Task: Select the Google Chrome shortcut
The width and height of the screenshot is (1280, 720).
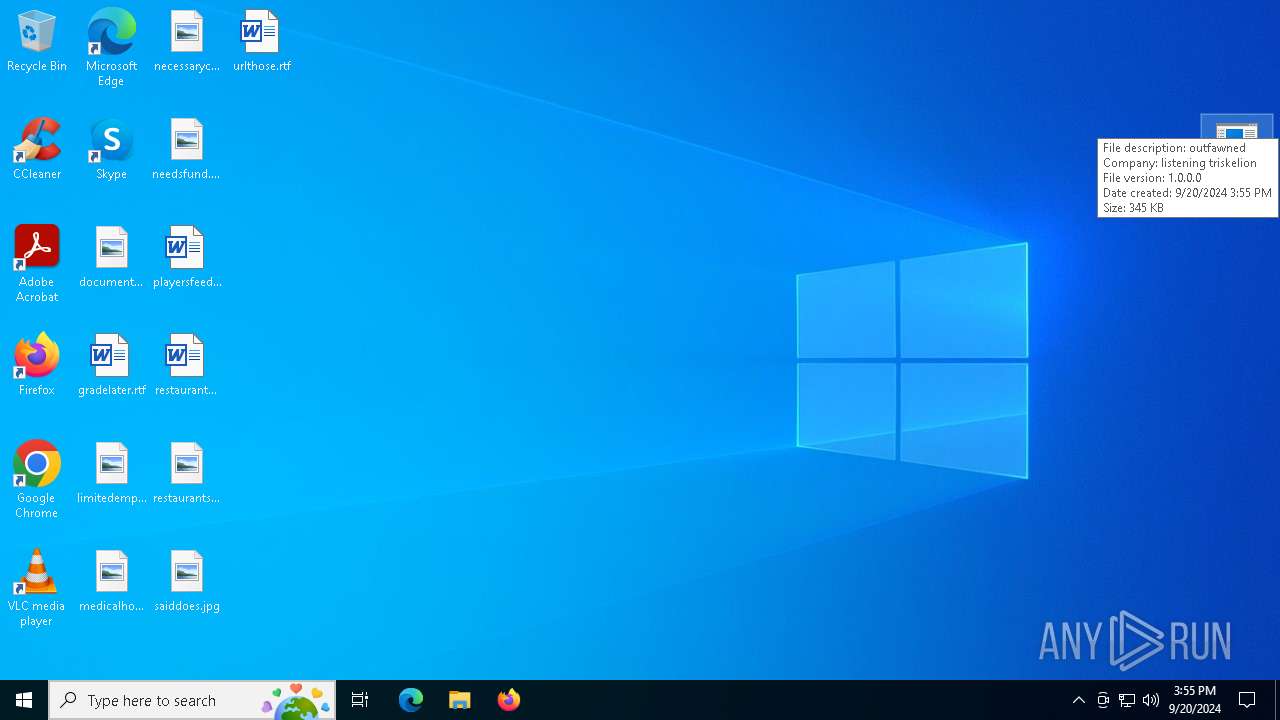Action: tap(37, 481)
